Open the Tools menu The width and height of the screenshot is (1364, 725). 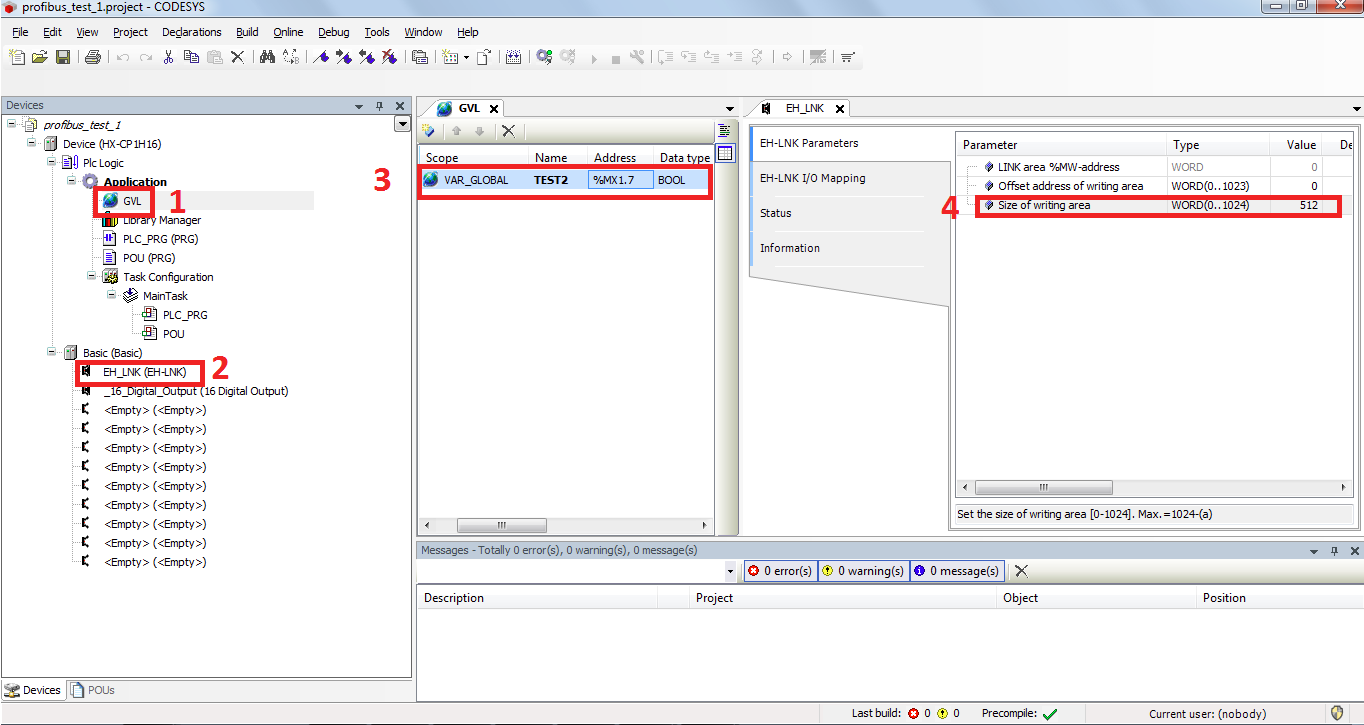[376, 32]
